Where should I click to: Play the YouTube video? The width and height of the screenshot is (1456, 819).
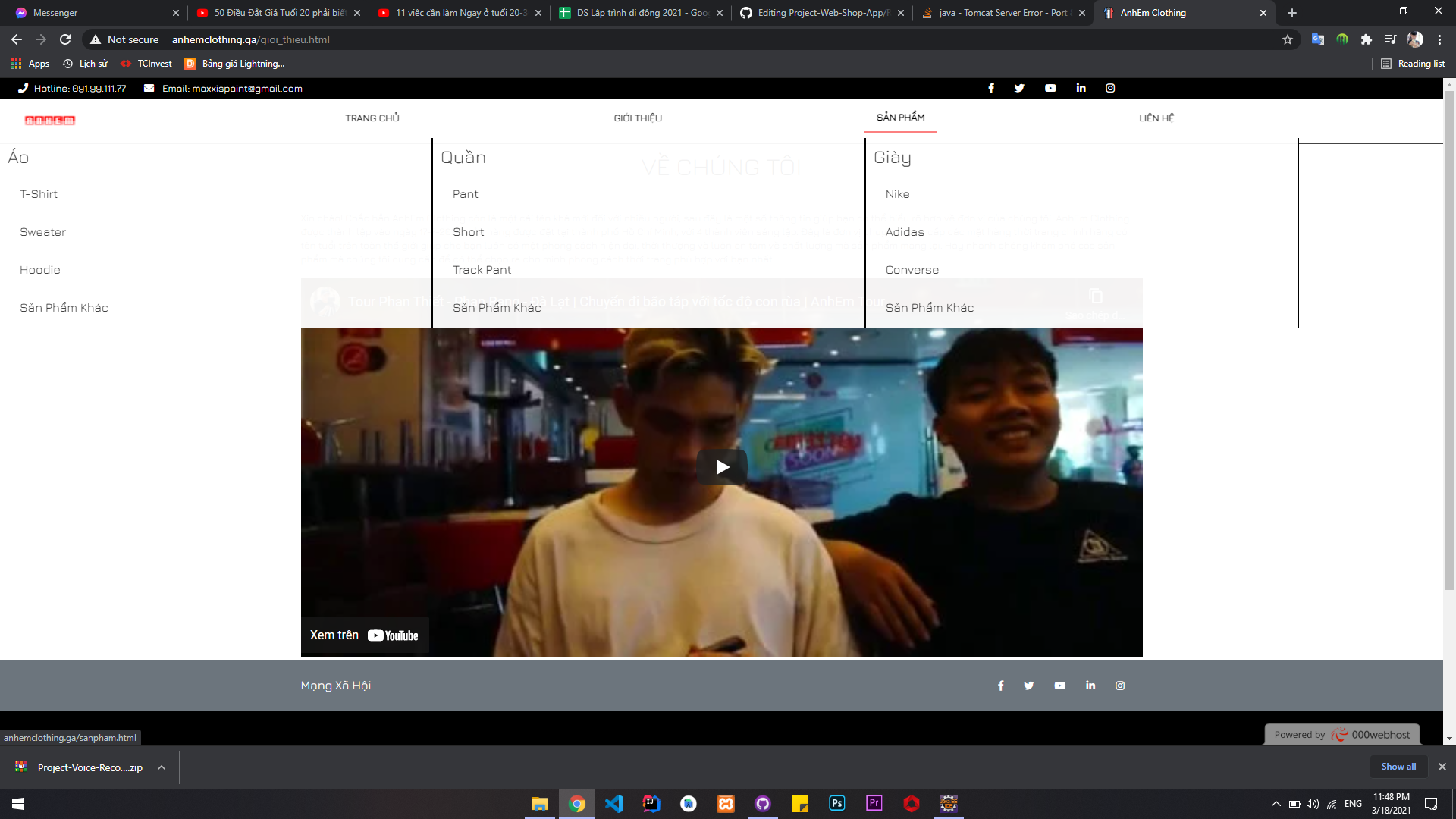[x=722, y=467]
